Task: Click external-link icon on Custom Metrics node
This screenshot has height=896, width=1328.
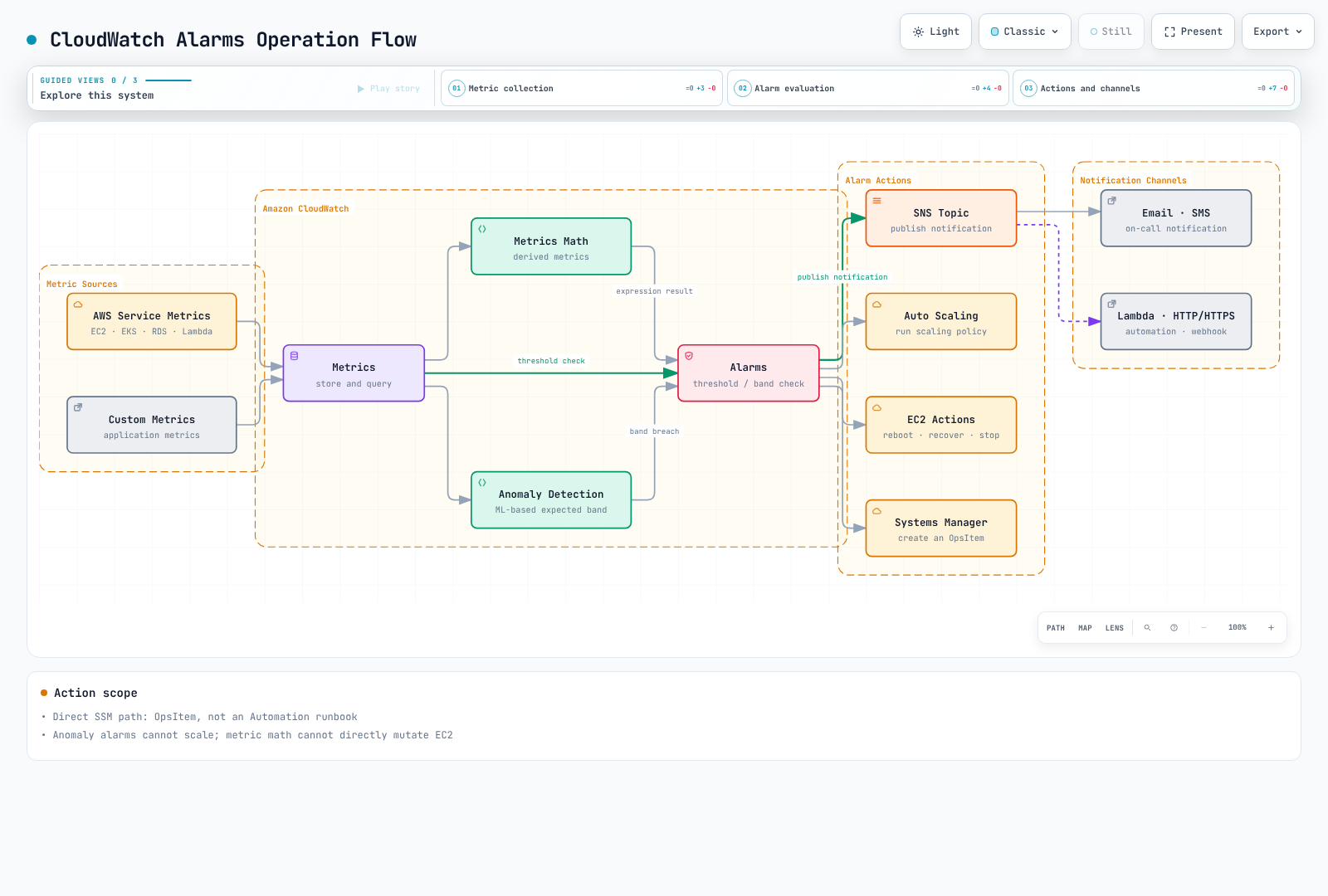Action: tap(78, 407)
